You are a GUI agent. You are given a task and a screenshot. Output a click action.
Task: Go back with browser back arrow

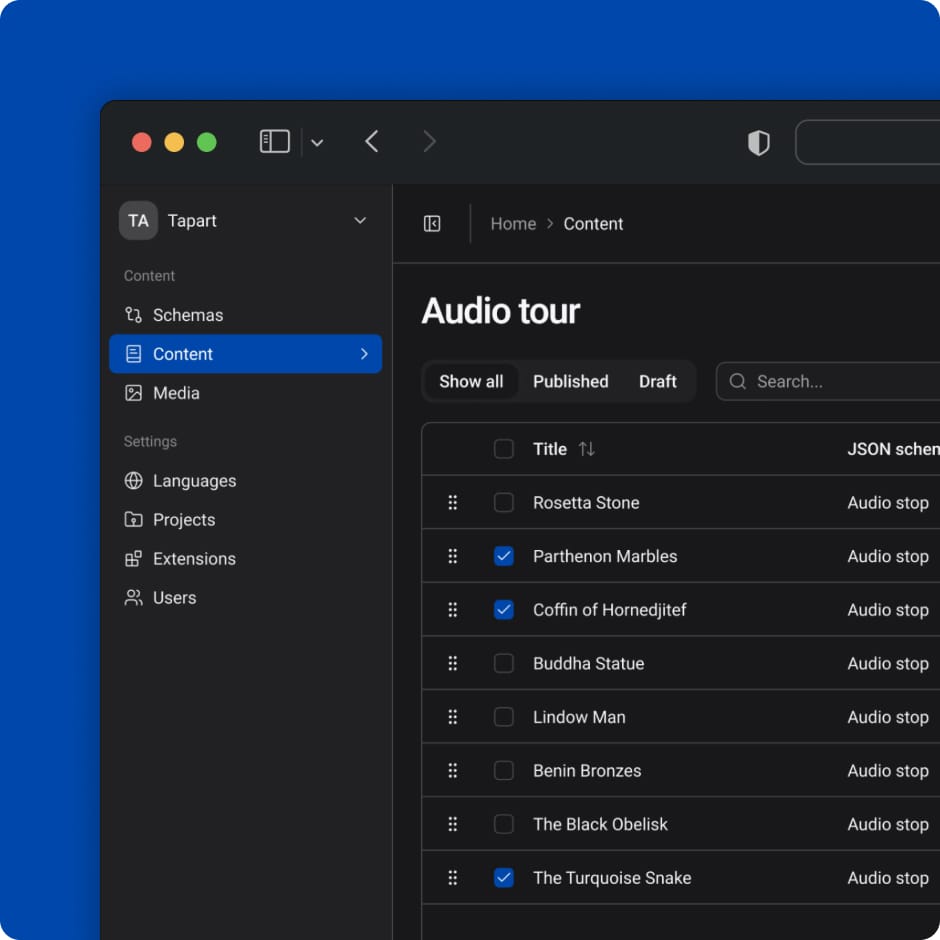pos(372,142)
